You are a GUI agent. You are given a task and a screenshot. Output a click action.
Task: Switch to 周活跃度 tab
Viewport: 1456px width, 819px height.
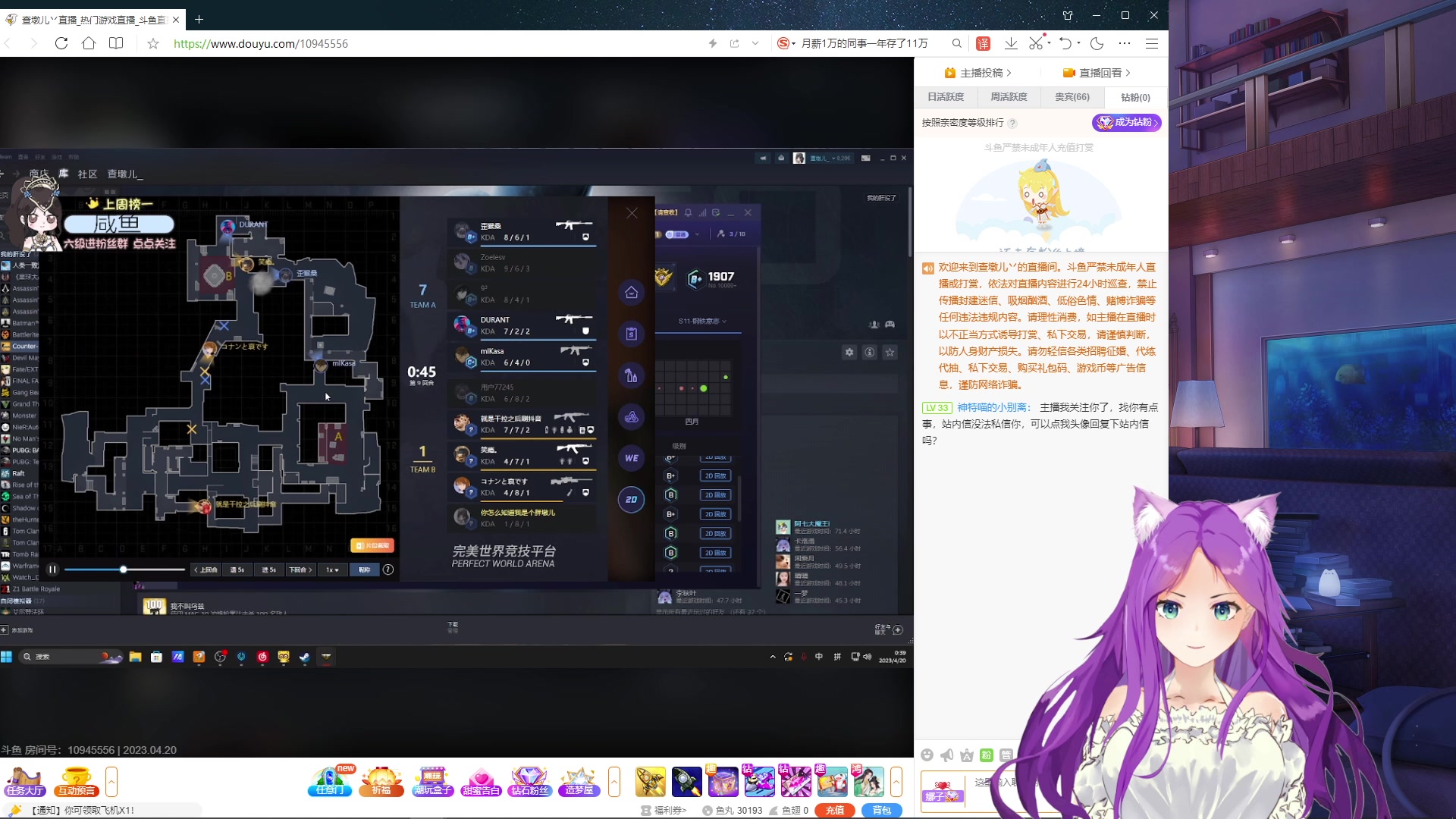coord(1009,97)
